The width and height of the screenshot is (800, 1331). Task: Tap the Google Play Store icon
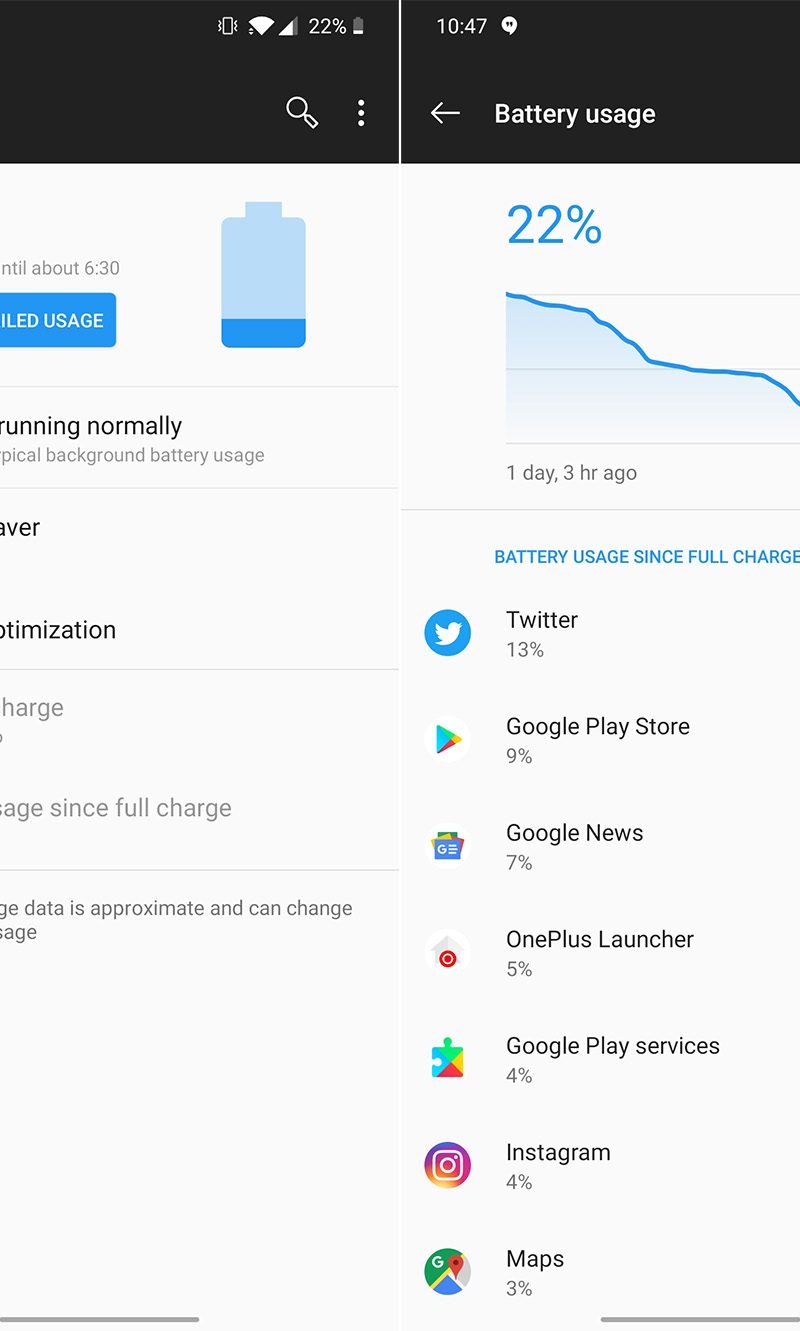(x=447, y=740)
